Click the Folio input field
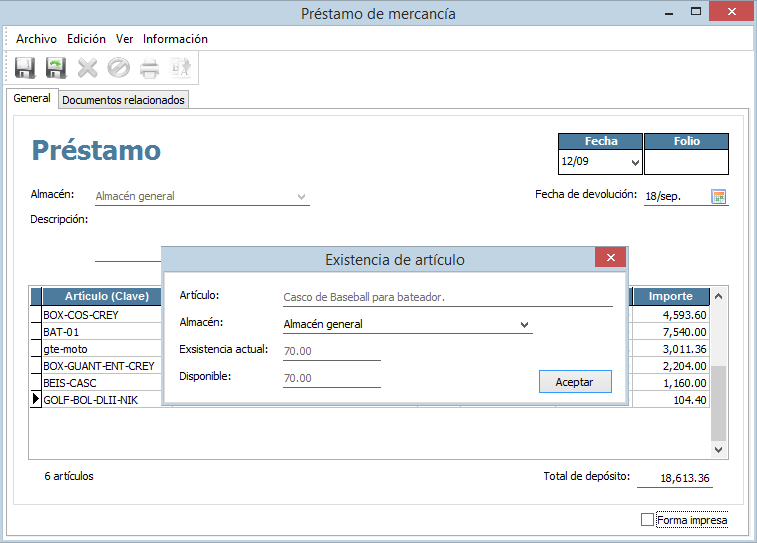The height and width of the screenshot is (543, 757). [x=686, y=162]
